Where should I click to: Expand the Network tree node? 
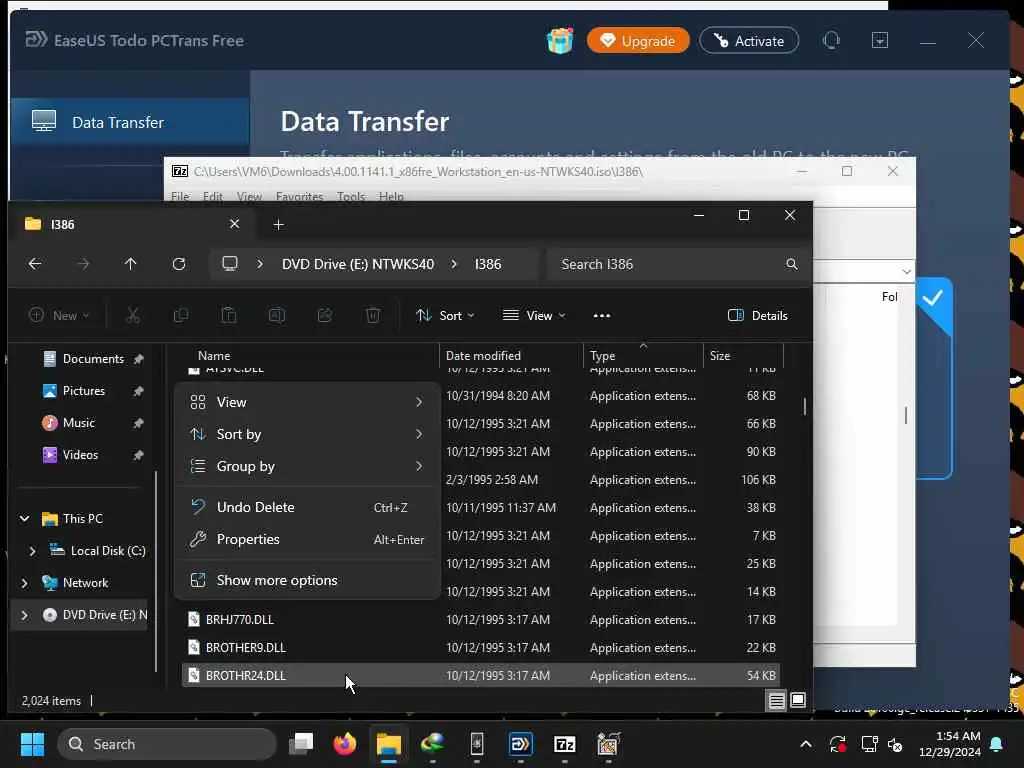(x=25, y=583)
